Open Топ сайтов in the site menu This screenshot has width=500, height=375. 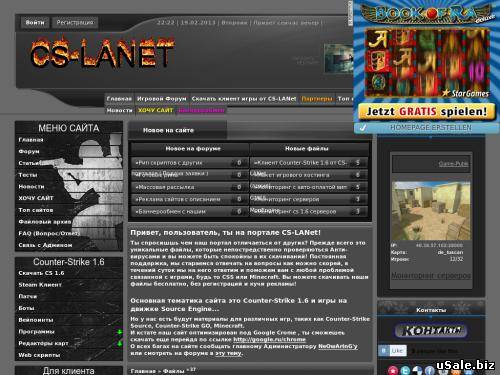(x=36, y=210)
